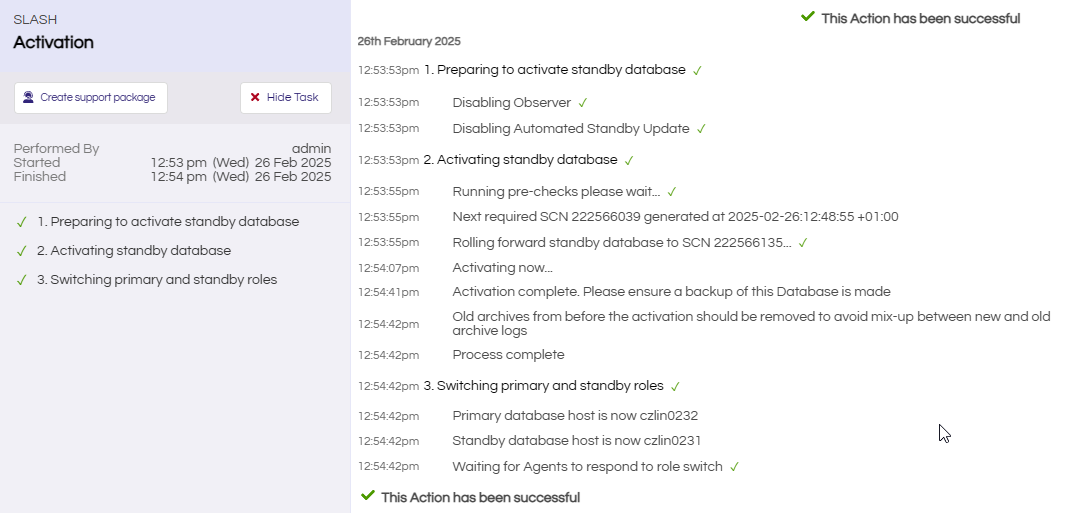Click checkmark beside Waiting for Agents to respond
1067x513 pixels.
click(x=734, y=467)
